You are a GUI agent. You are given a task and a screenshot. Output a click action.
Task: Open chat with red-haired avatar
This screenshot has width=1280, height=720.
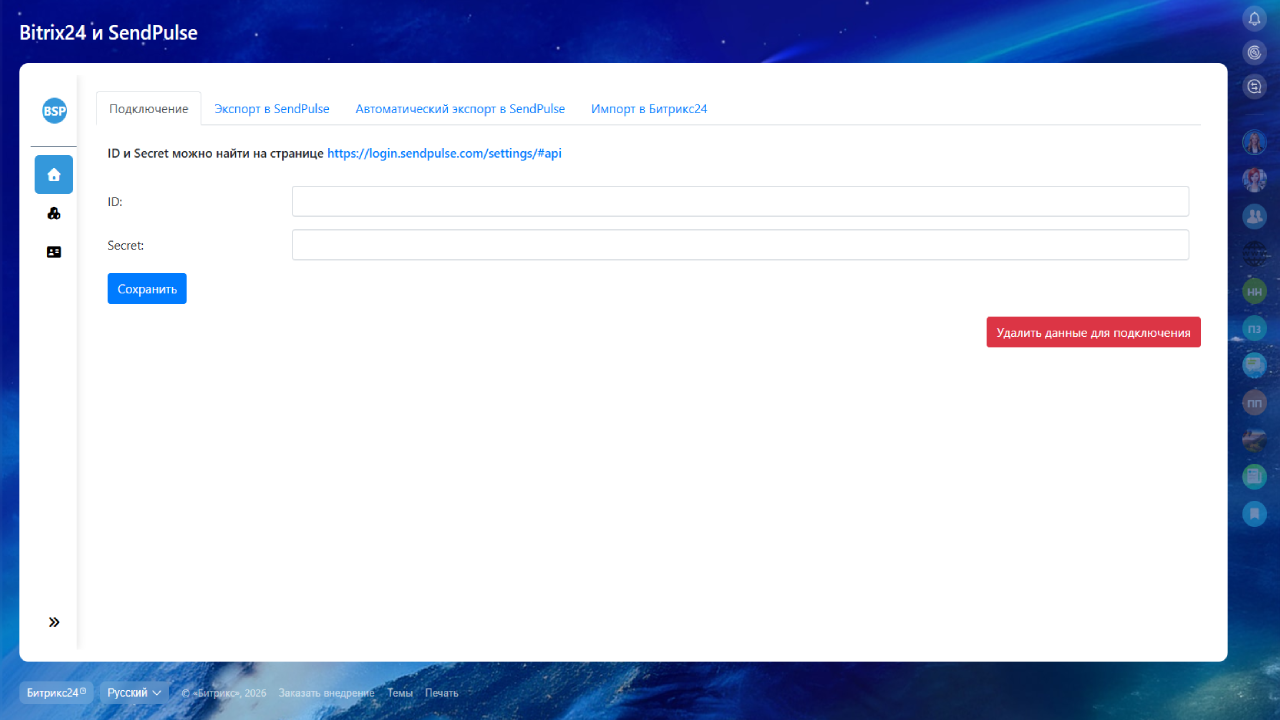pyautogui.click(x=1254, y=180)
